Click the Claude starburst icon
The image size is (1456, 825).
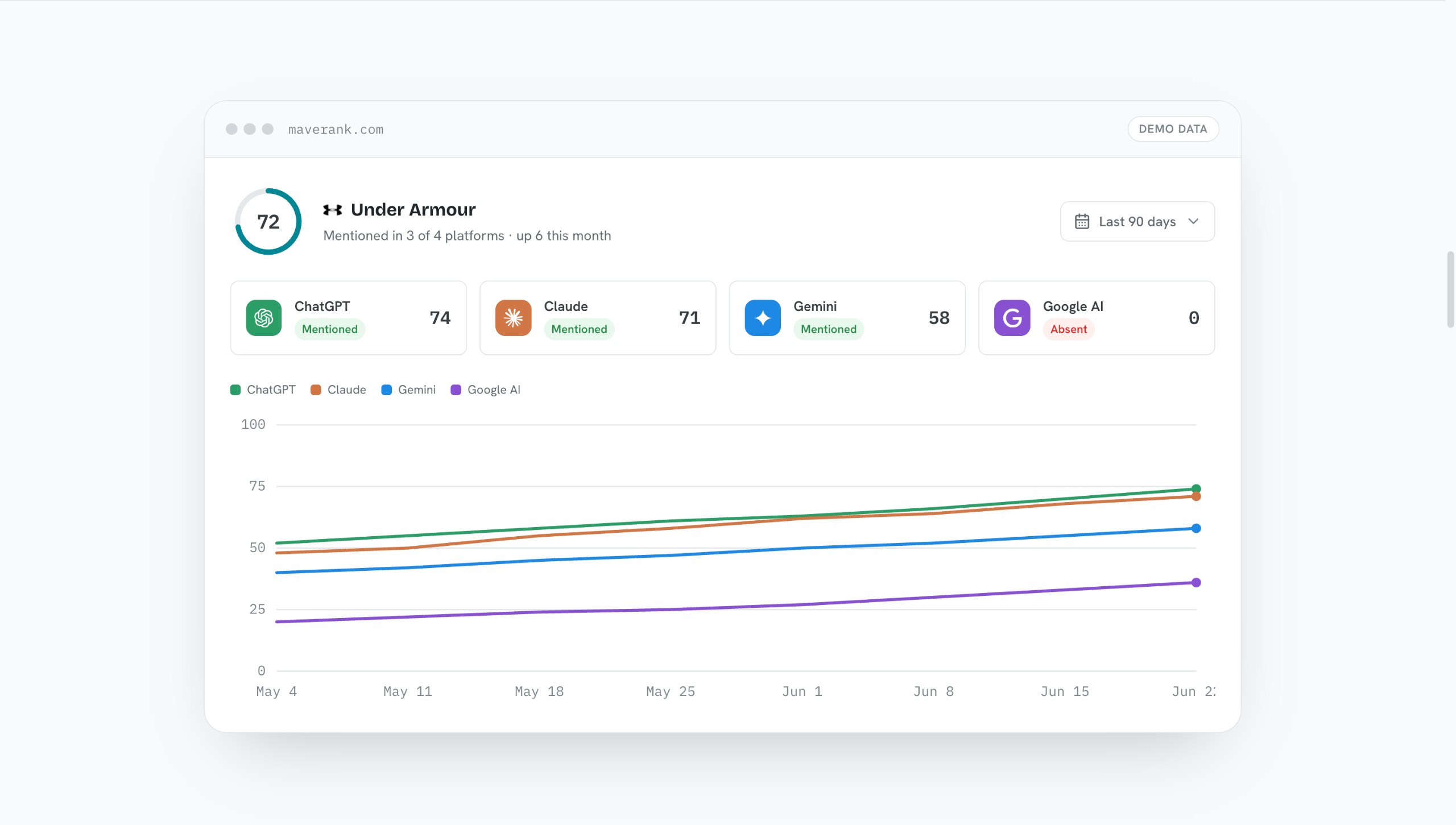513,318
